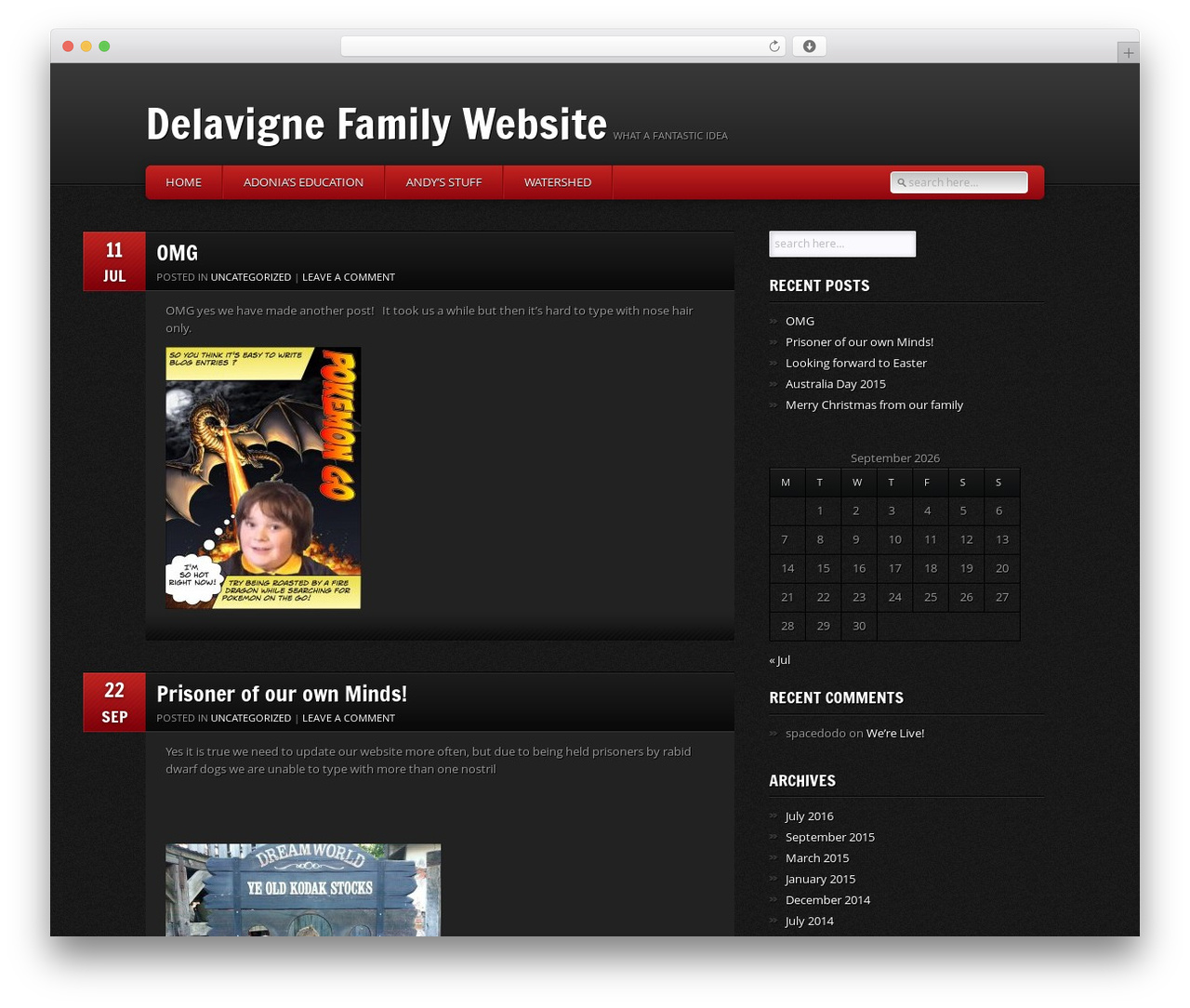Click spacedodo commenter name
The image size is (1190, 1008).
click(x=815, y=733)
